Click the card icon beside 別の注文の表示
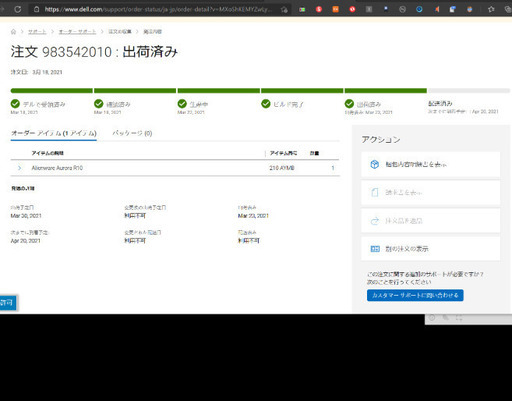Image resolution: width=512 pixels, height=401 pixels. tap(375, 249)
